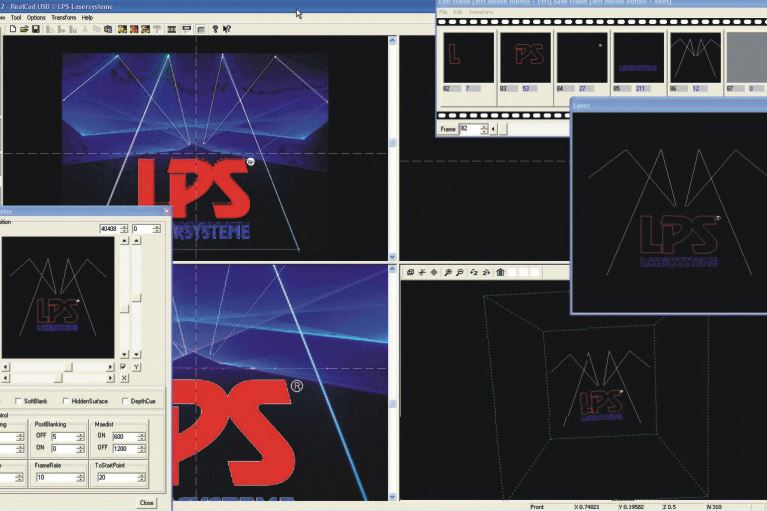This screenshot has width=767, height=511.
Task: Enable the SoftBlank checkbox
Action: coord(18,401)
